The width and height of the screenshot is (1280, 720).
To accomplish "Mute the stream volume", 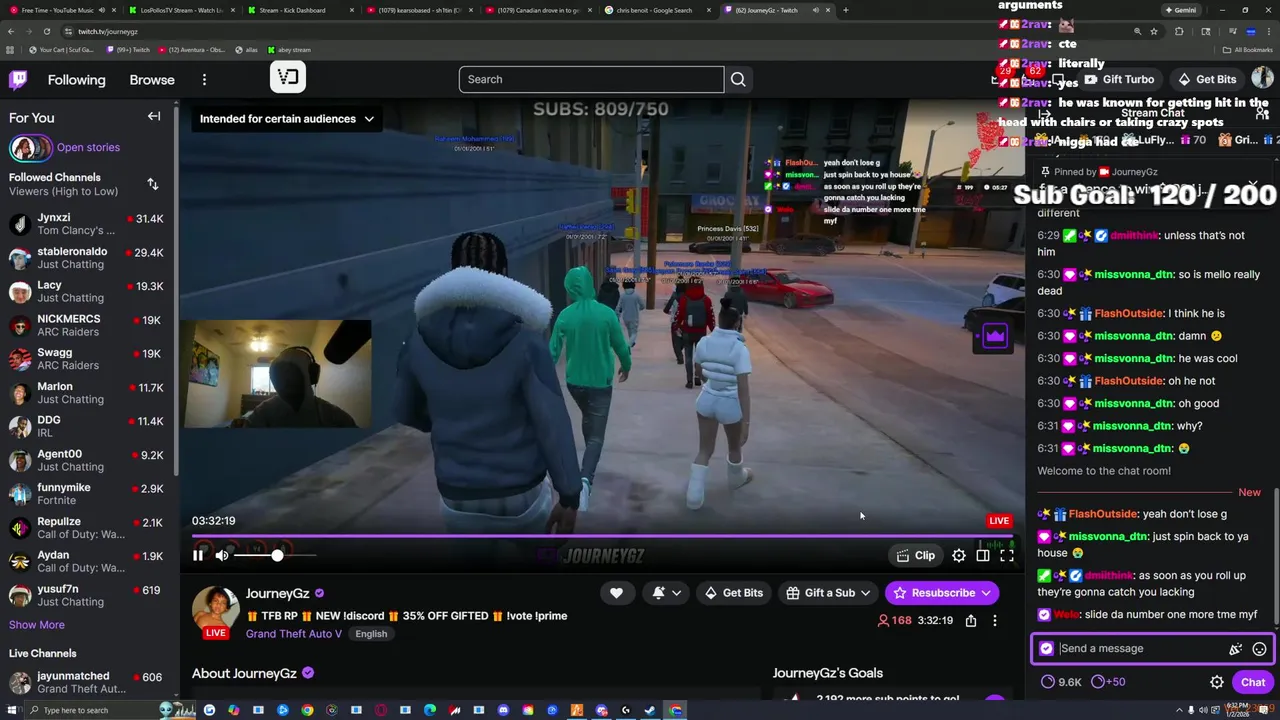I will 222,556.
